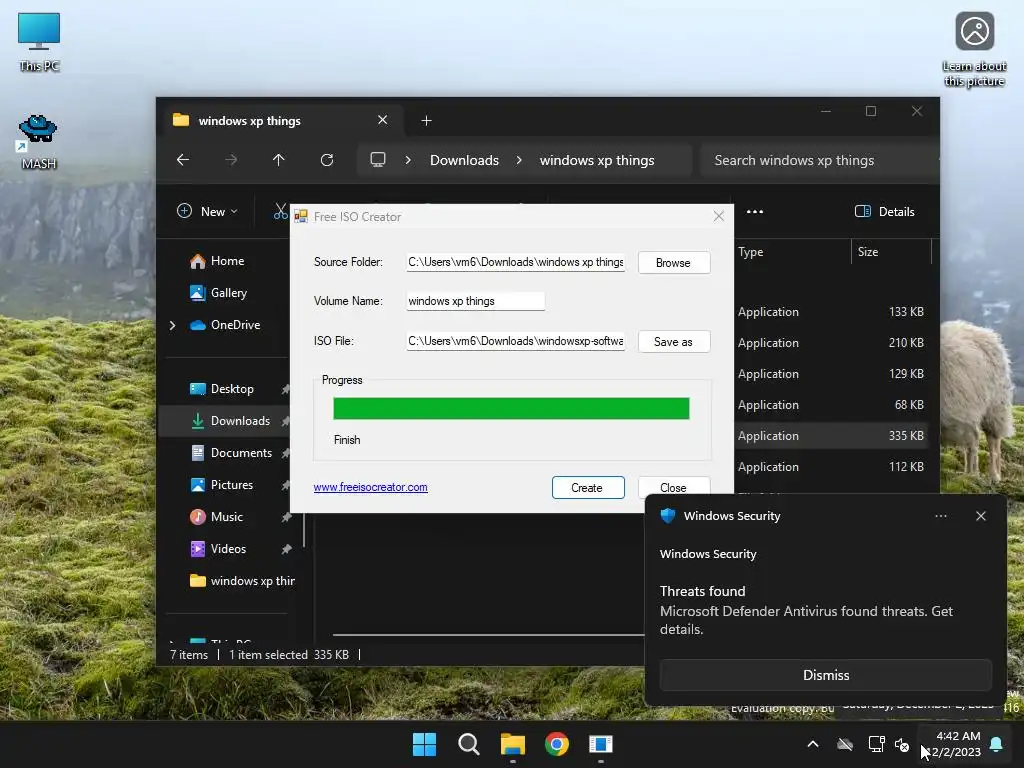This screenshot has height=768, width=1024.
Task: Open the See more ellipsis menu
Action: (x=755, y=212)
